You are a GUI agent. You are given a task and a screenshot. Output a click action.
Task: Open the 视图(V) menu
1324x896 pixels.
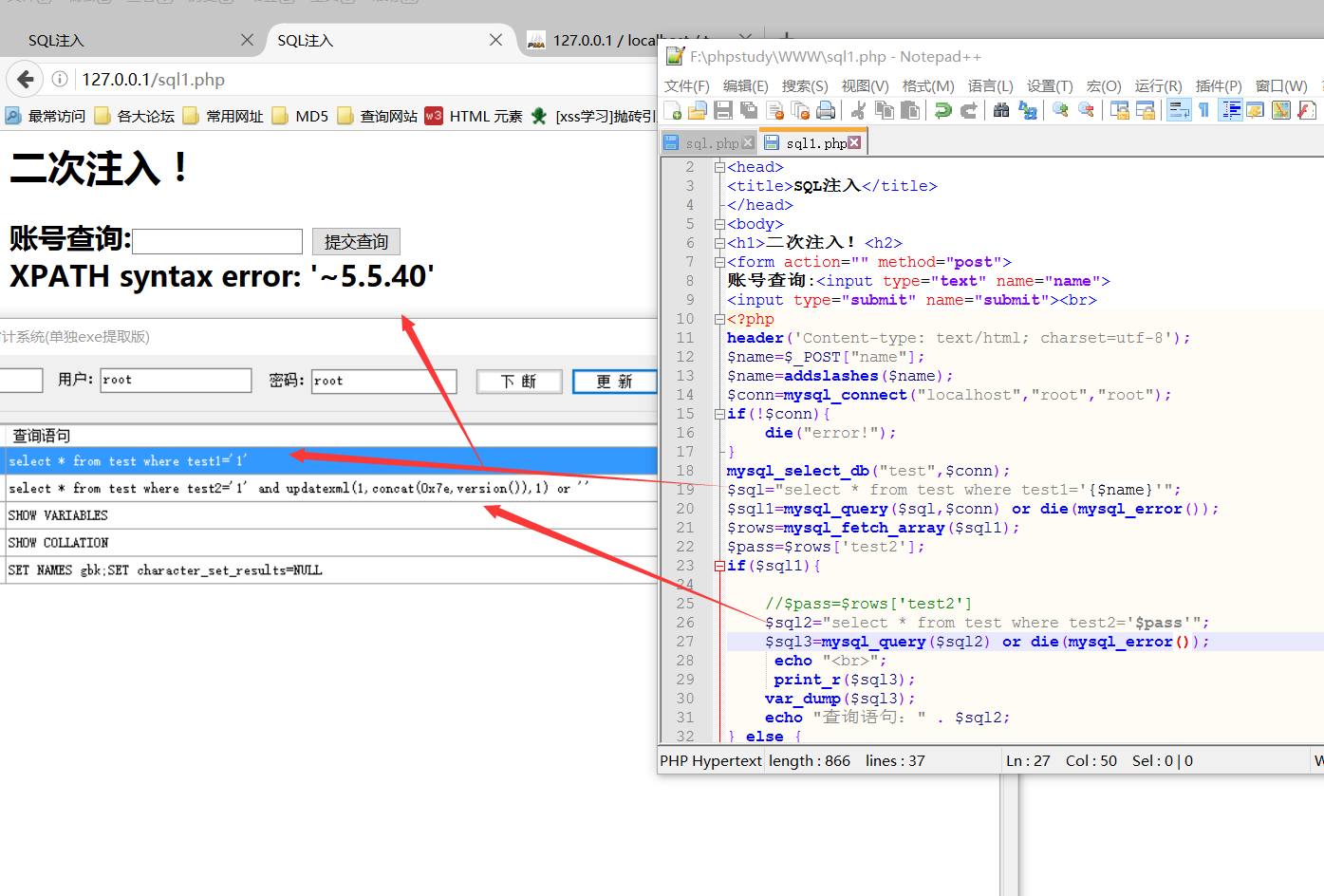[865, 85]
